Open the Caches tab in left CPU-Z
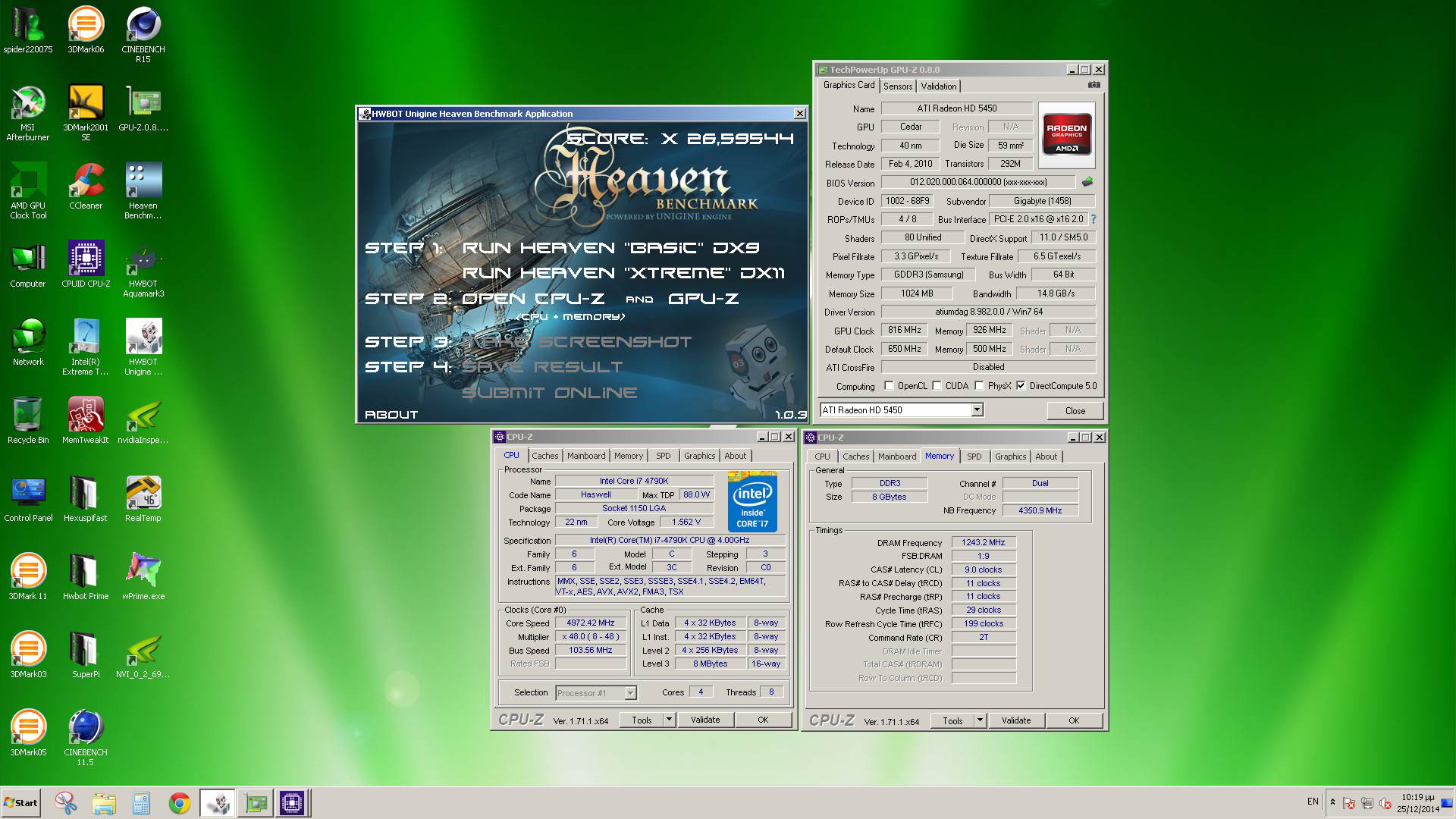The height and width of the screenshot is (819, 1456). click(544, 456)
